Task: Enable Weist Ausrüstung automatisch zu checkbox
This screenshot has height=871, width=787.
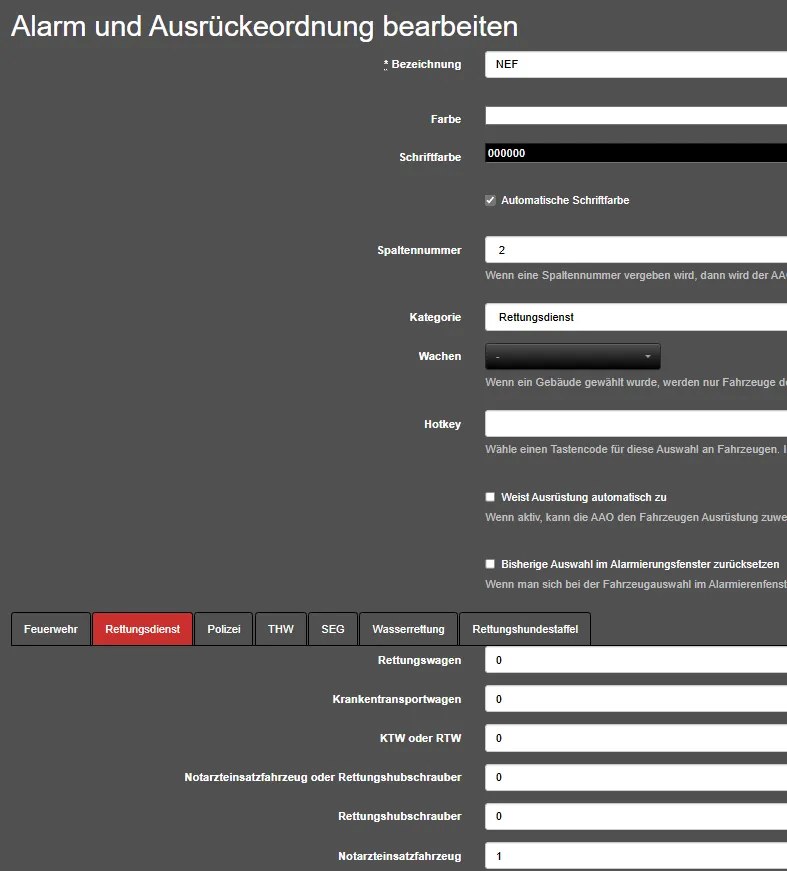Action: pyautogui.click(x=490, y=497)
